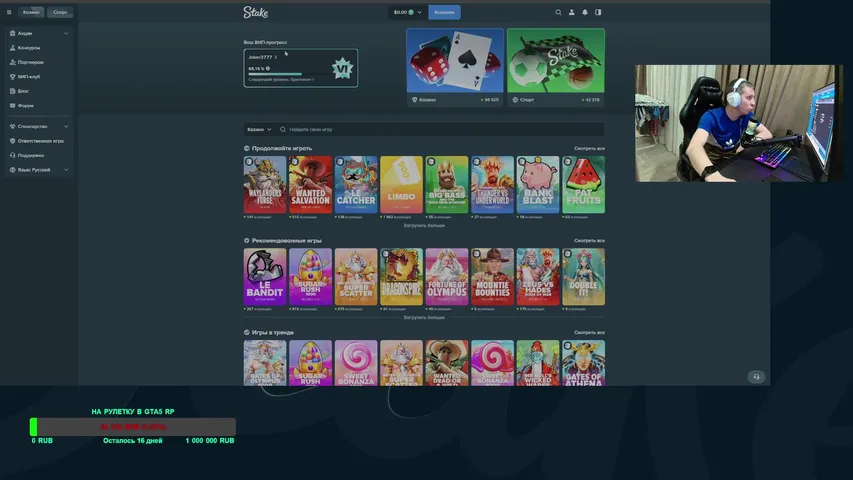The image size is (853, 480).
Task: Toggle the right side panel icon
Action: tap(598, 12)
